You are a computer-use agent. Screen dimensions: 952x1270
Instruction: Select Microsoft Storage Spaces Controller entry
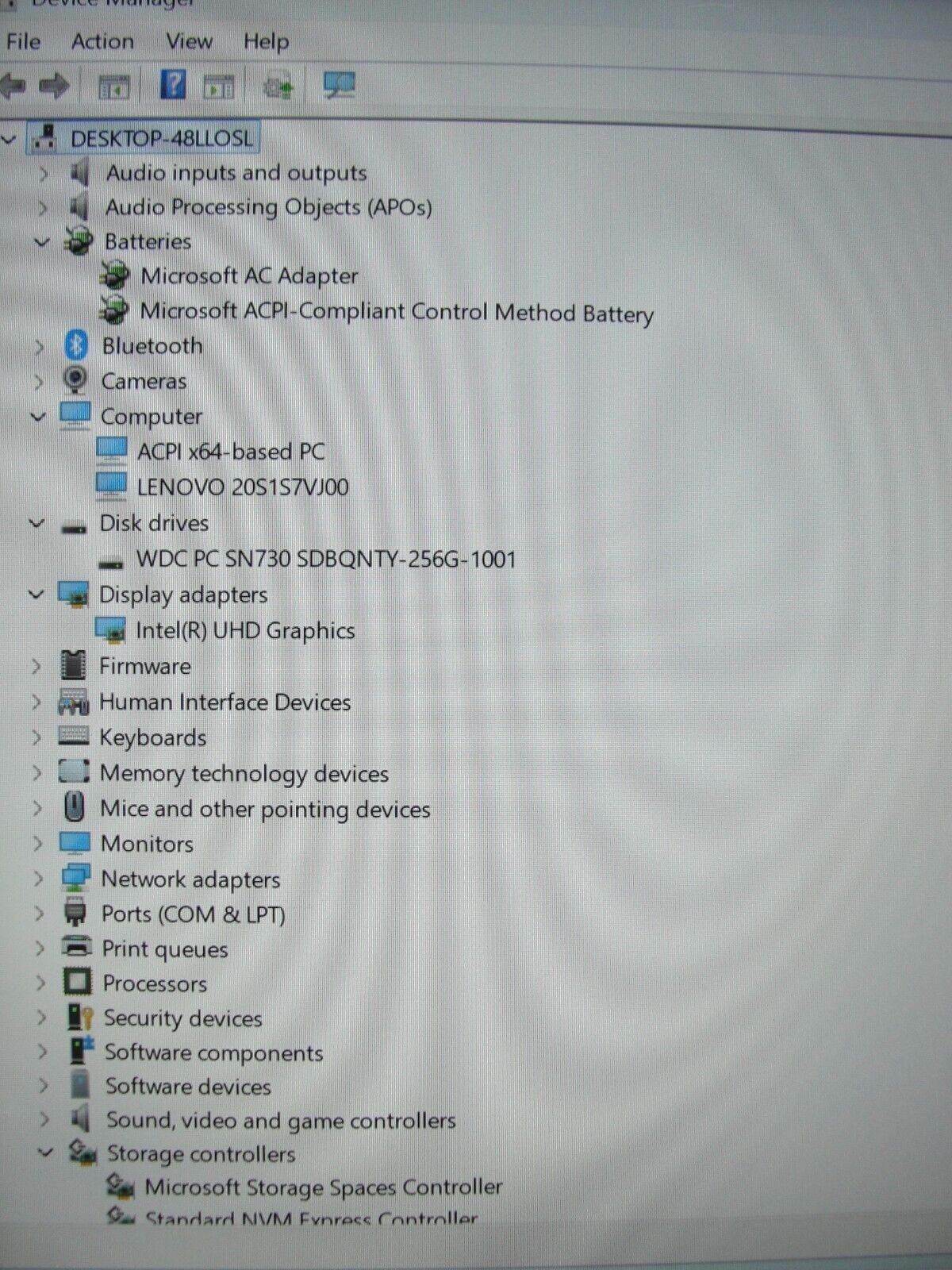click(x=323, y=1187)
